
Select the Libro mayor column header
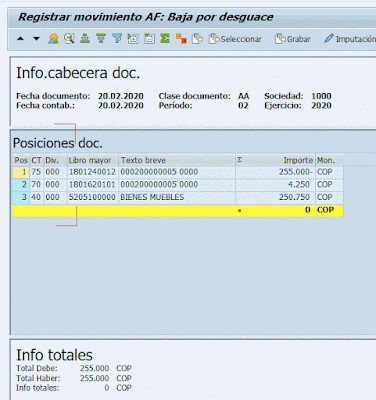click(x=93, y=160)
